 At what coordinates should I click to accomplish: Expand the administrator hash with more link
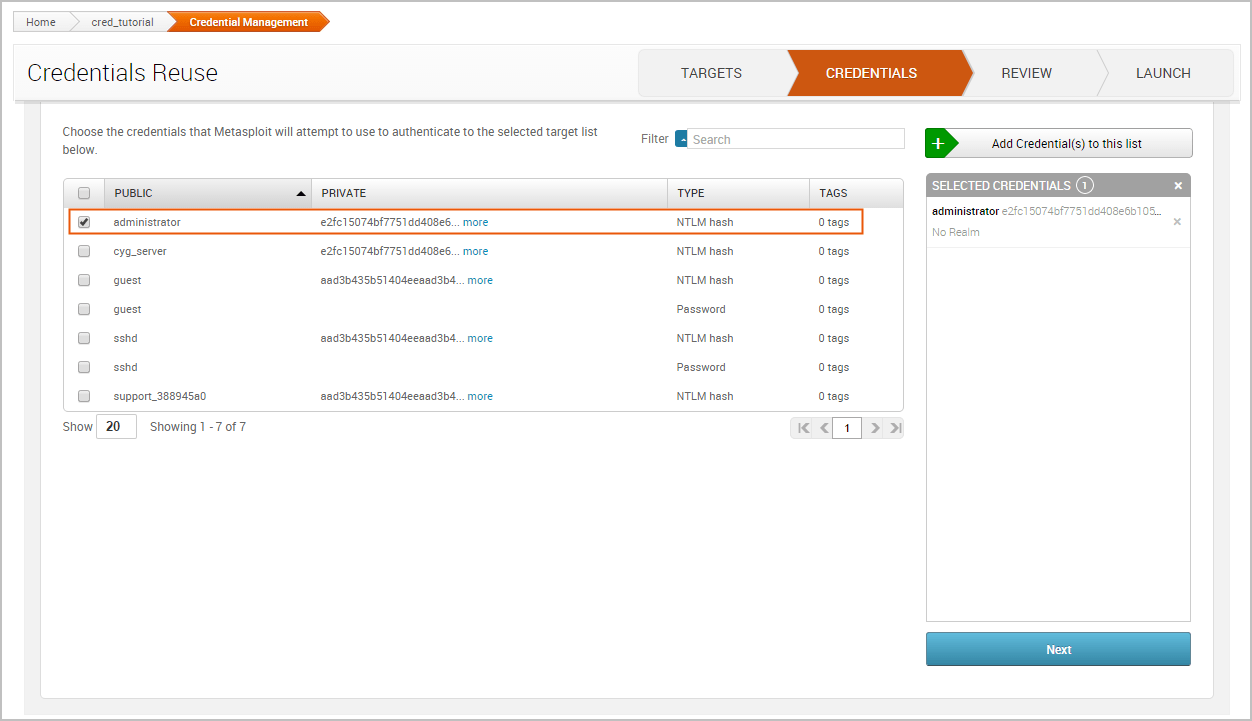(x=475, y=222)
